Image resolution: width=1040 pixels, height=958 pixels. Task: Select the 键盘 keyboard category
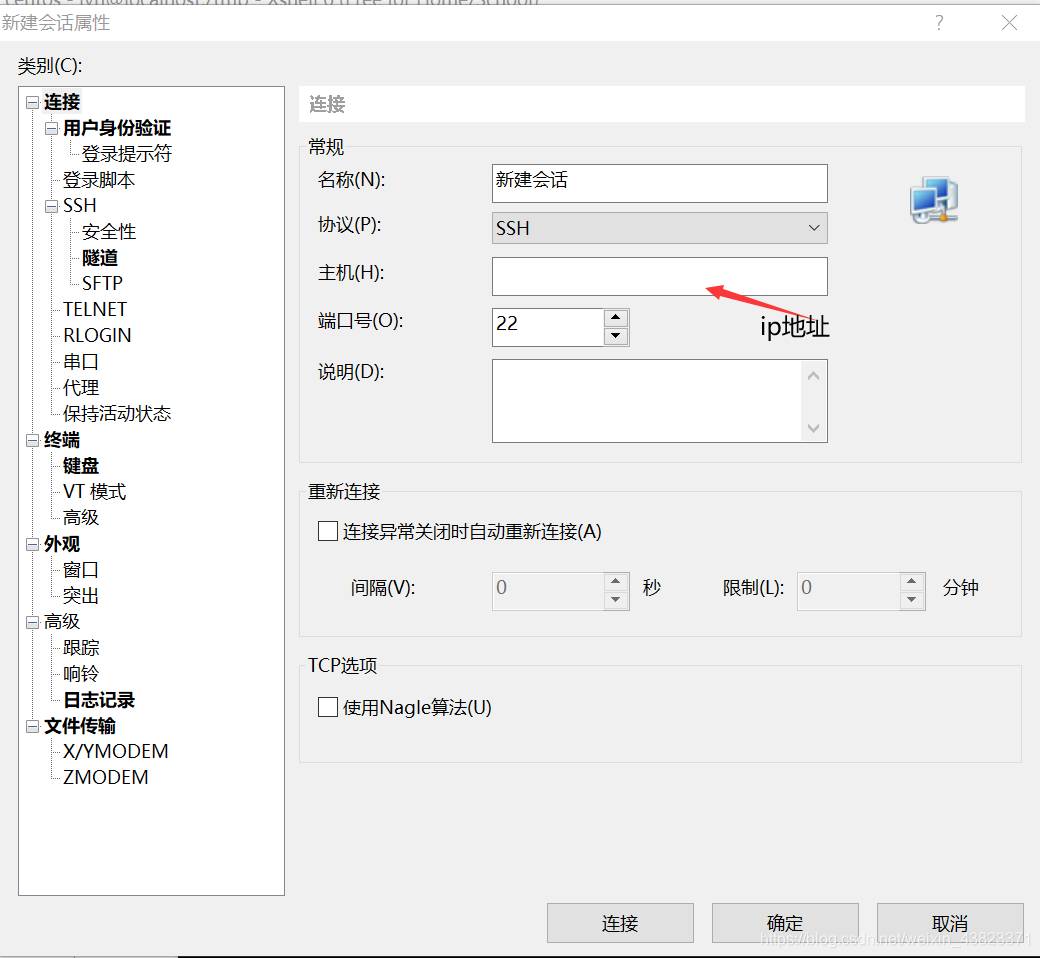81,465
